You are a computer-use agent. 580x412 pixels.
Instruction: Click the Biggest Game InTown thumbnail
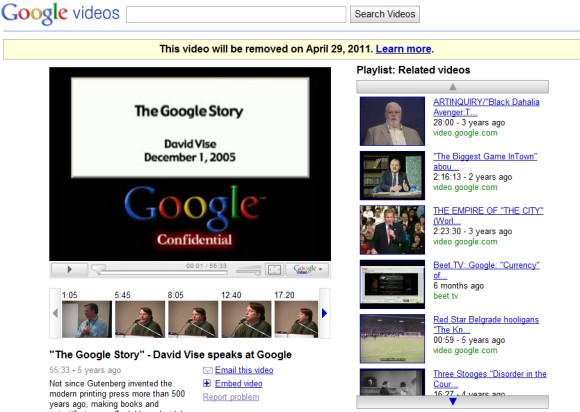coord(392,175)
